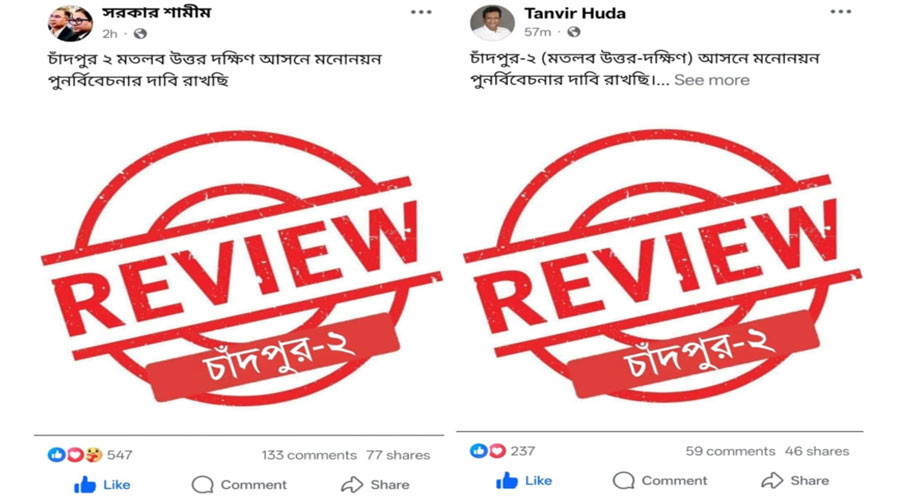
Task: View 77 shares list
Action: coord(398,455)
